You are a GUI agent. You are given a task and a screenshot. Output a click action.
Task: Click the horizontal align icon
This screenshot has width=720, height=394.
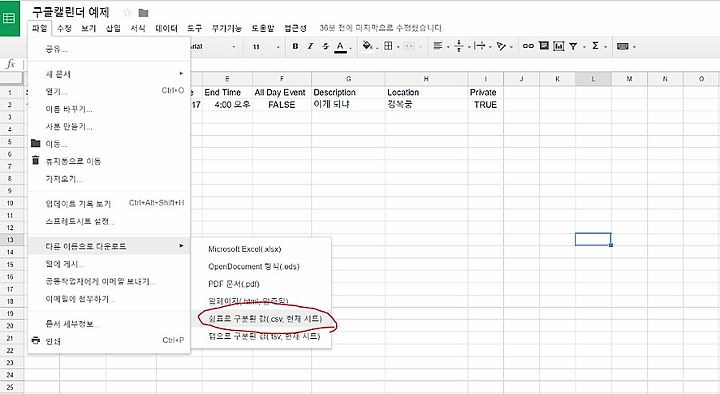point(438,46)
